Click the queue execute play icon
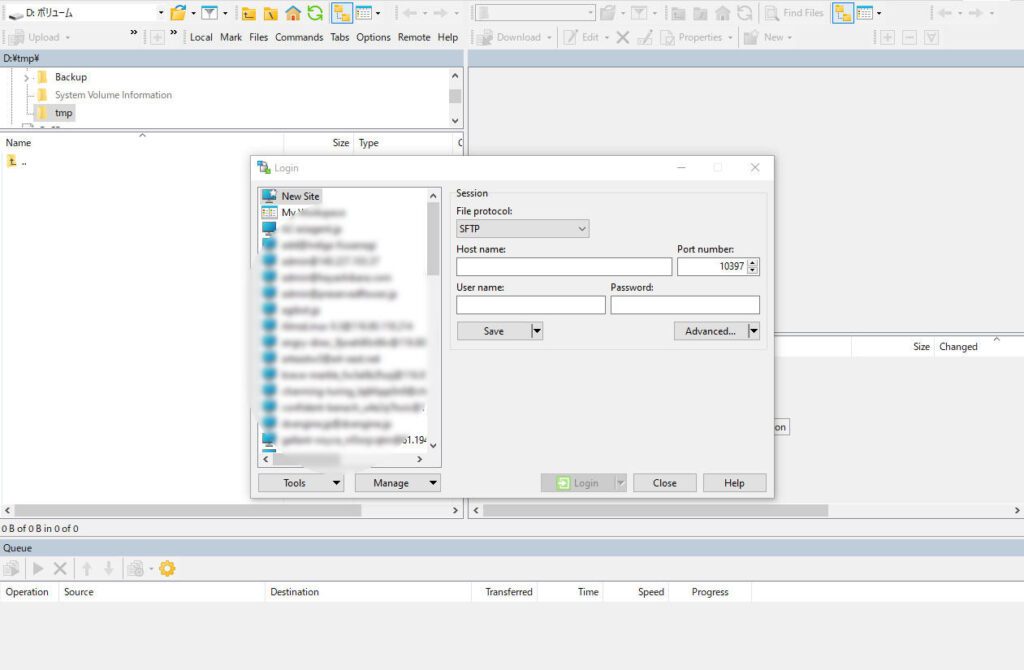This screenshot has width=1024, height=670. pos(38,569)
